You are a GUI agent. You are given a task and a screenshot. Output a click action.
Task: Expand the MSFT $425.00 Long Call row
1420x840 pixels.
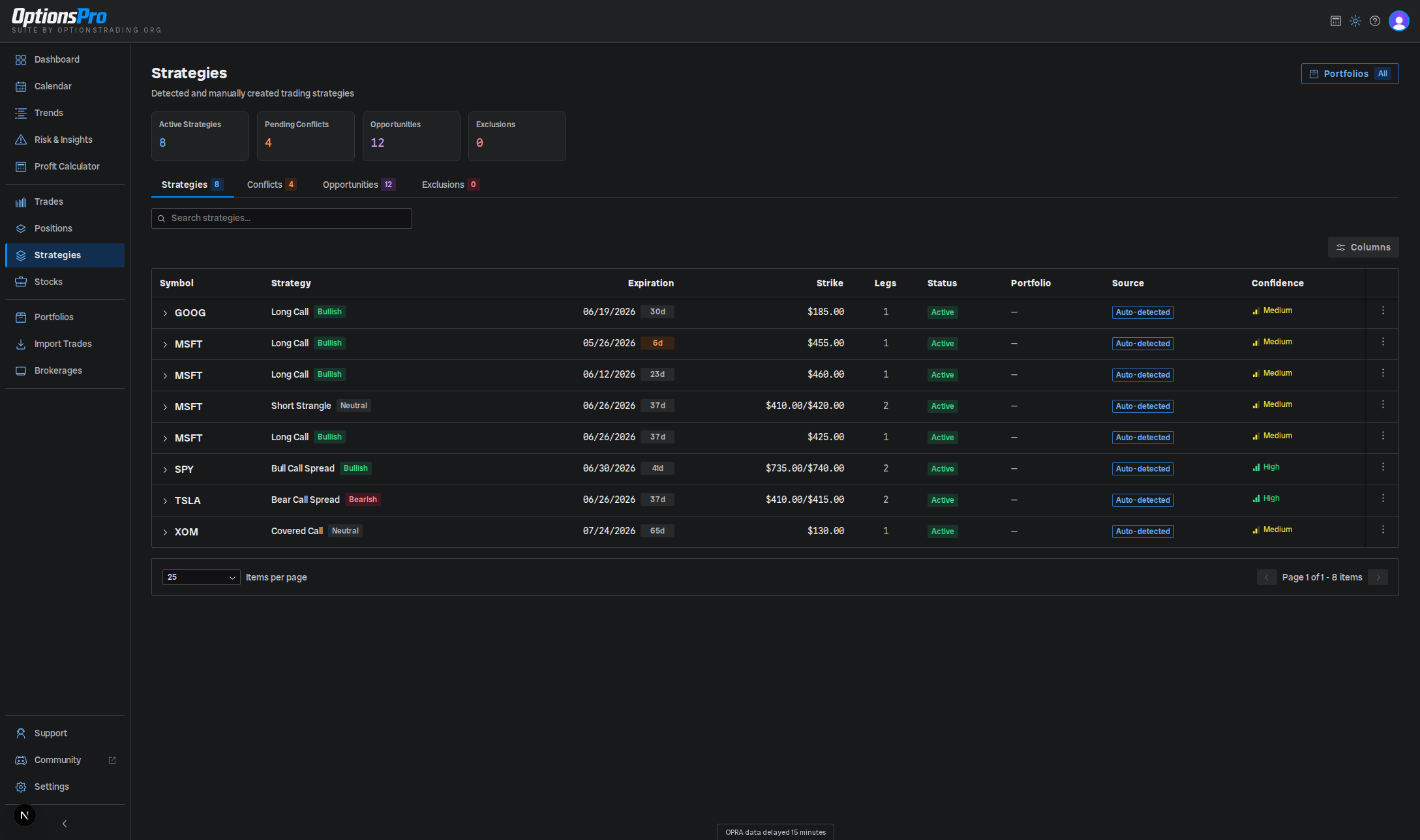coord(165,439)
